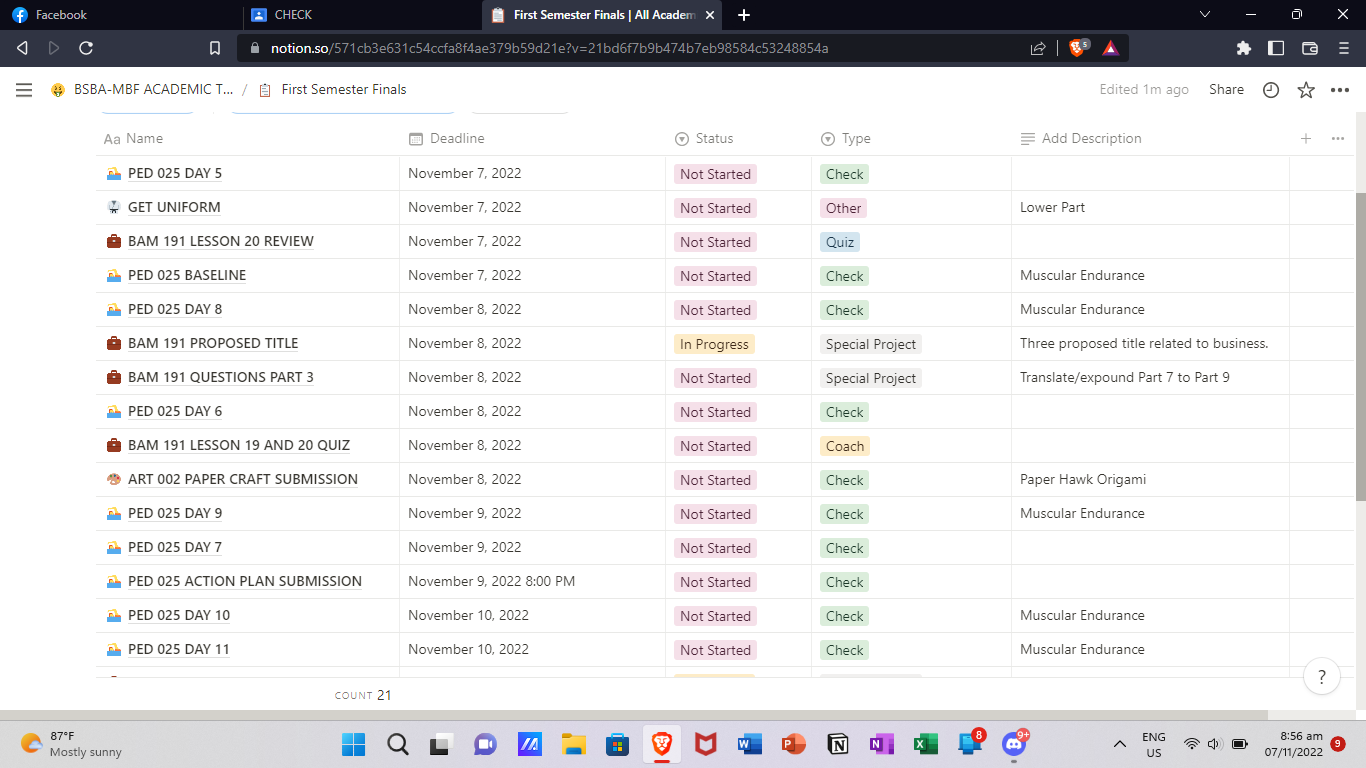
Task: Click the GET UNIFORM row icon
Action: [113, 208]
